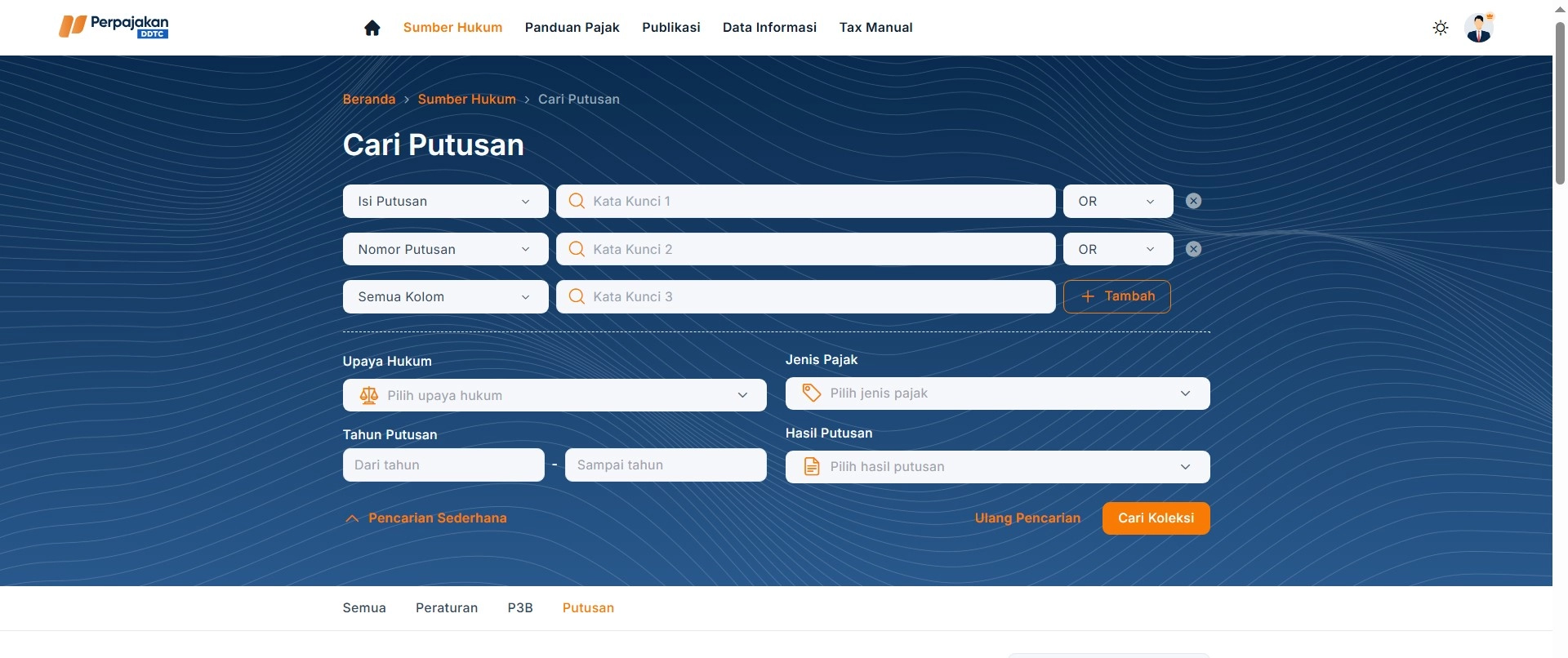
Task: Expand the first OR operator dropdown
Action: click(x=1117, y=202)
